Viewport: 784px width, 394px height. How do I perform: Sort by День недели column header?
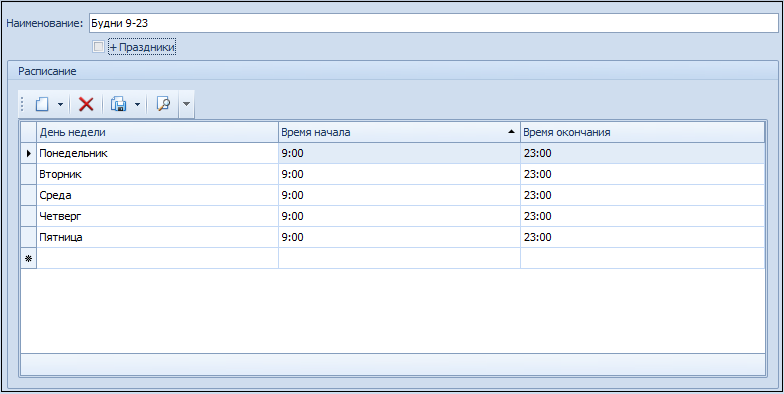158,132
